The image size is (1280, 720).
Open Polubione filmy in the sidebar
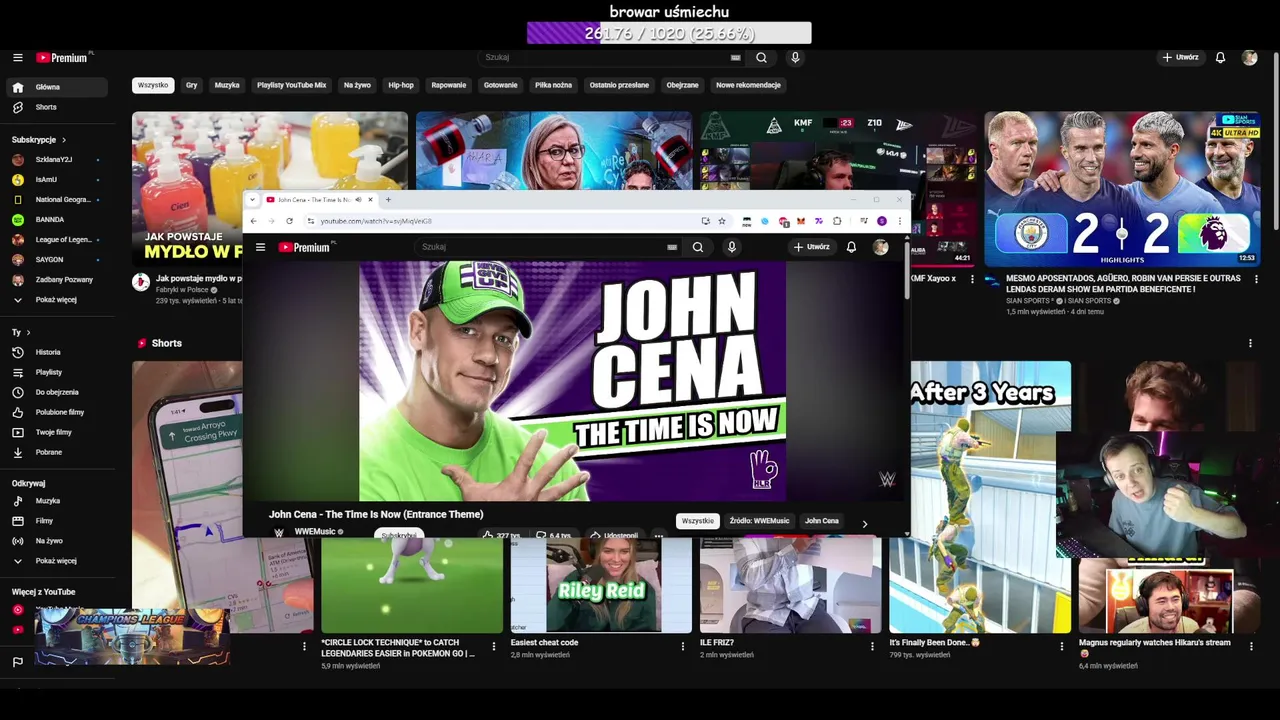57,412
